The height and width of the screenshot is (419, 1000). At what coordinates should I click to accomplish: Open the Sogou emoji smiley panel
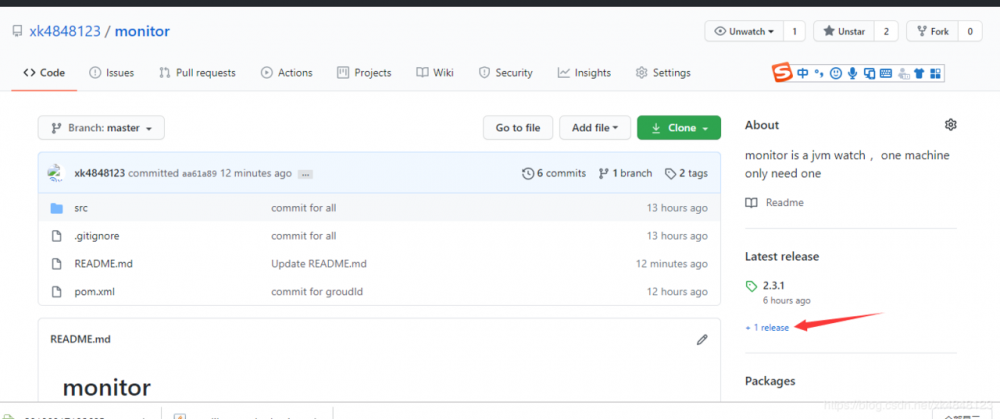(835, 73)
